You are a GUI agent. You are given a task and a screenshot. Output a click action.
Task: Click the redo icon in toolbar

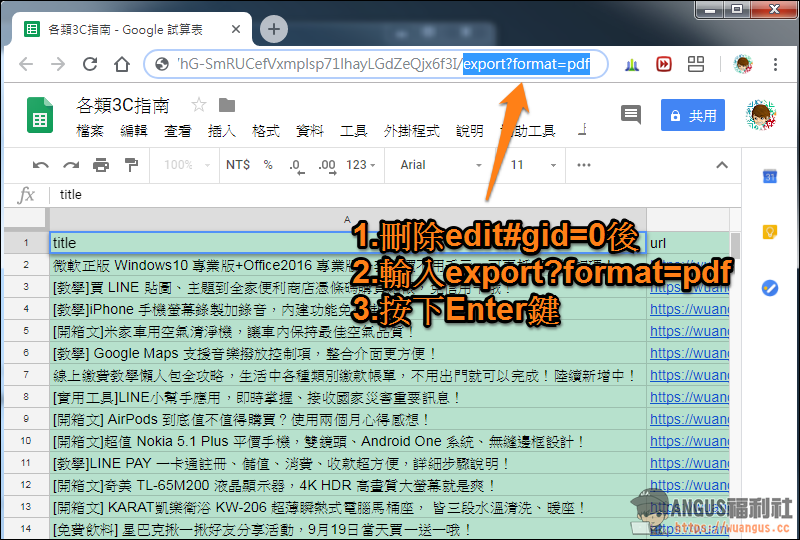[70, 165]
